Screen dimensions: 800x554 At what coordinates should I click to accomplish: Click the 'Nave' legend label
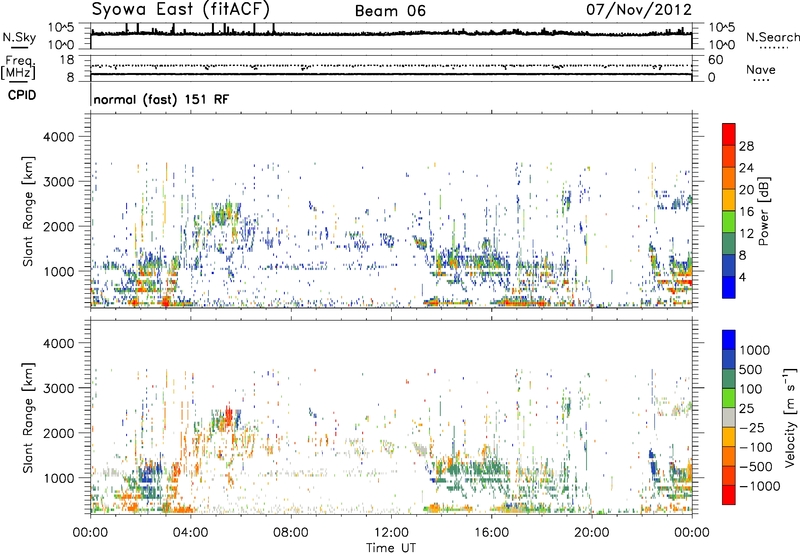(x=761, y=70)
